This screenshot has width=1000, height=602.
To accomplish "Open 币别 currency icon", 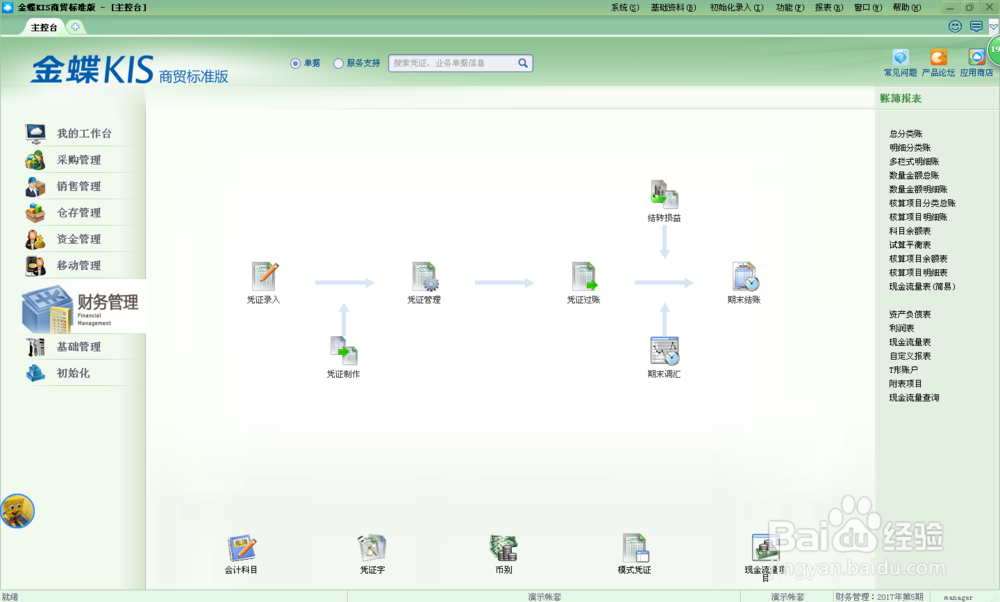I will (504, 548).
